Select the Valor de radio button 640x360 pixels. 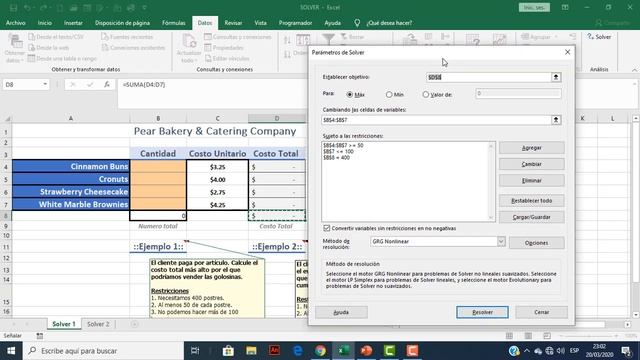coord(426,94)
